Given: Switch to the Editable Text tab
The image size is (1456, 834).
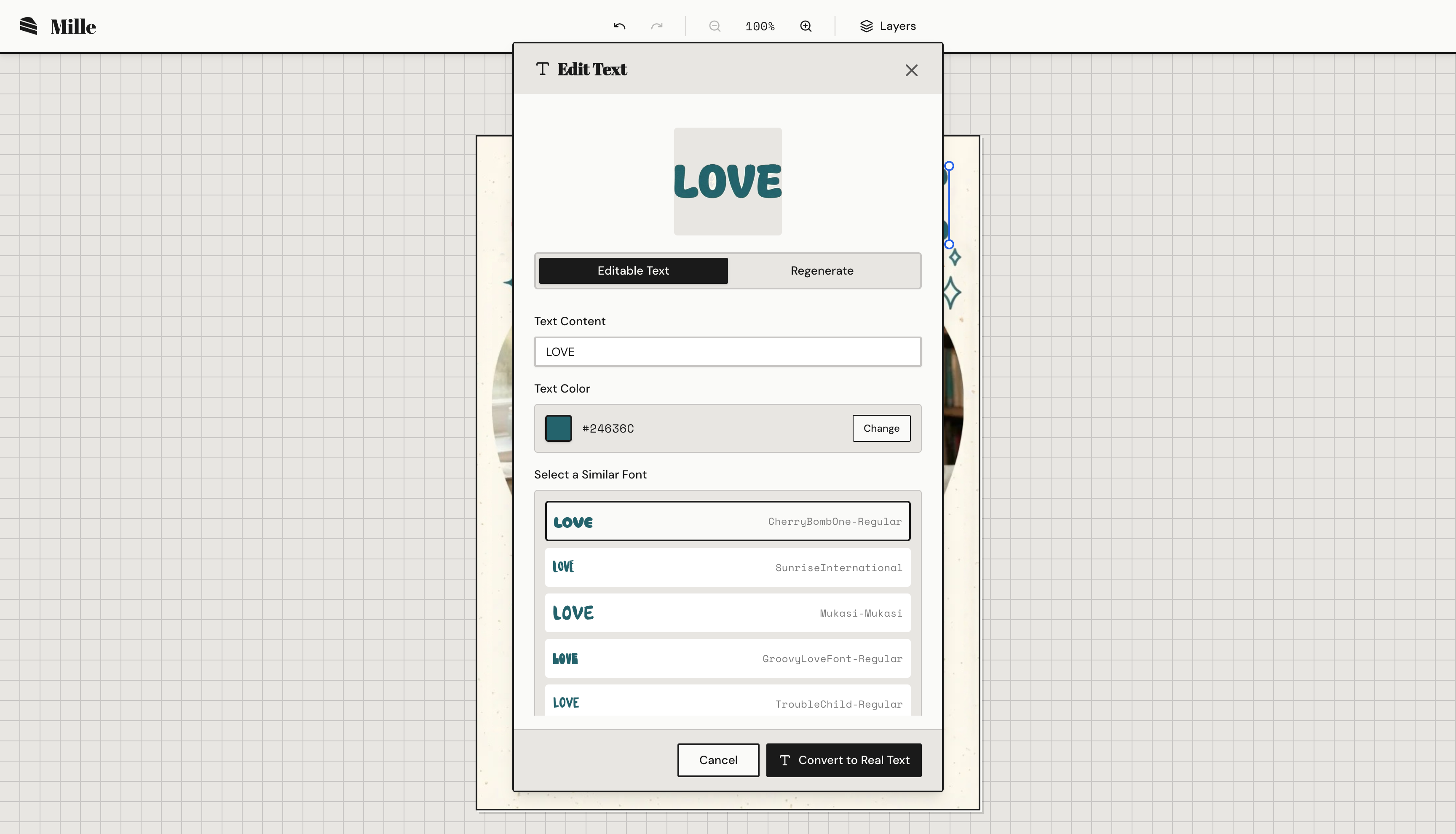Looking at the screenshot, I should point(633,271).
